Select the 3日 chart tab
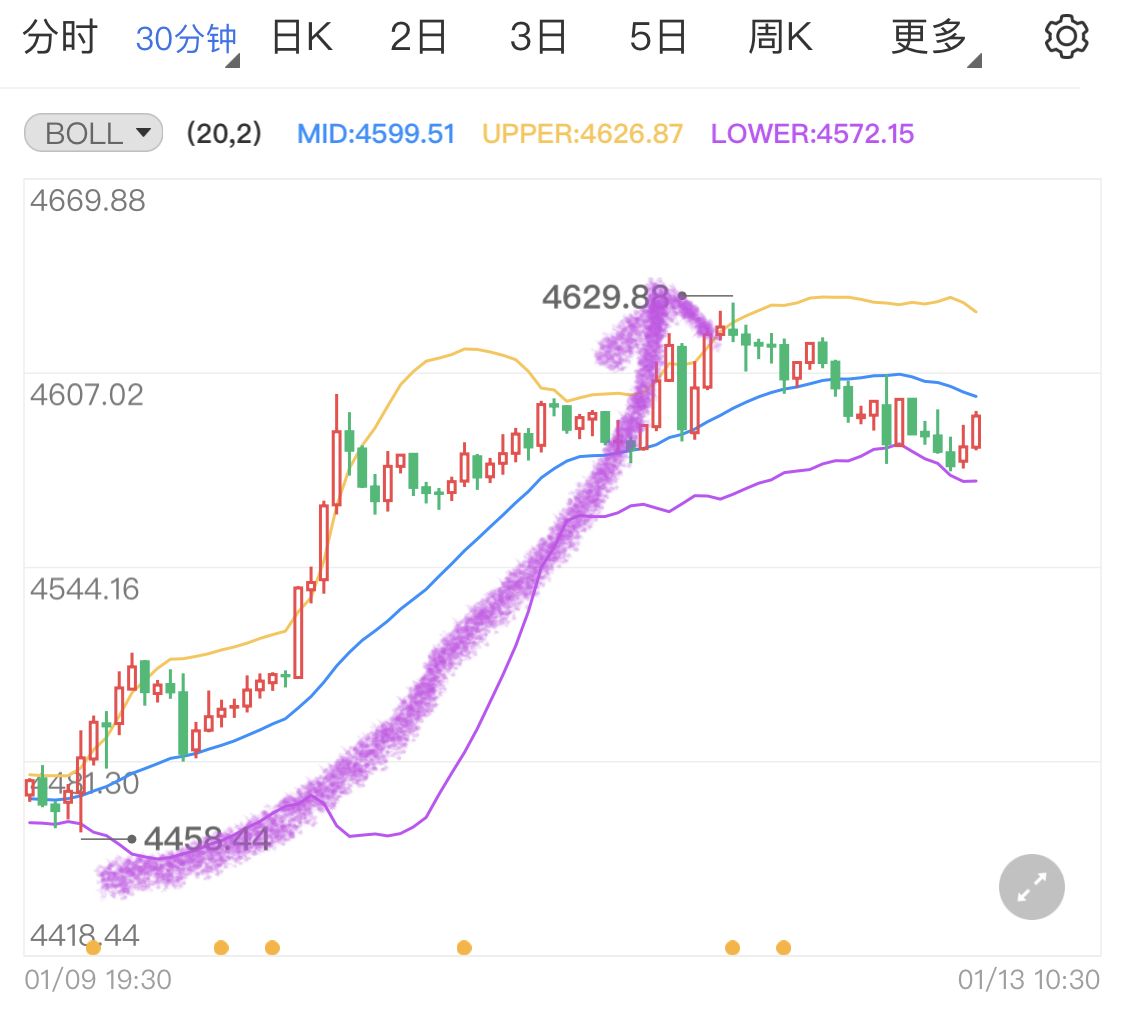Image resolution: width=1125 pixels, height=1009 pixels. (538, 37)
